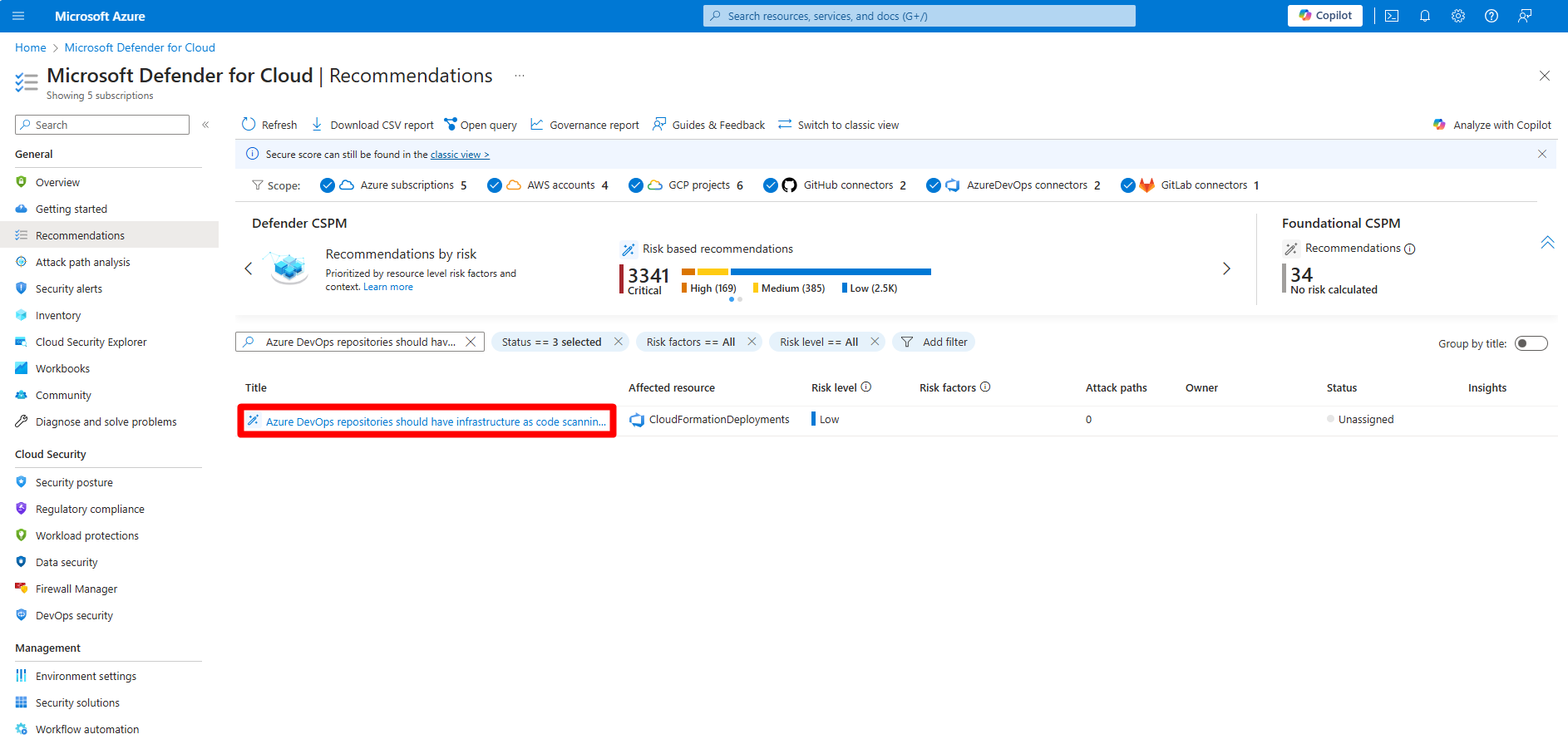Open the Status == 3 selected filter

click(x=552, y=342)
